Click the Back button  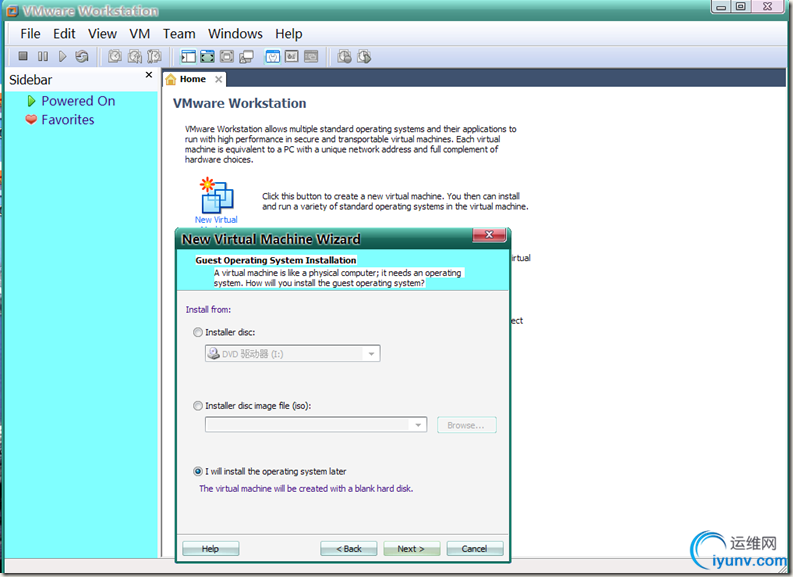coord(348,549)
